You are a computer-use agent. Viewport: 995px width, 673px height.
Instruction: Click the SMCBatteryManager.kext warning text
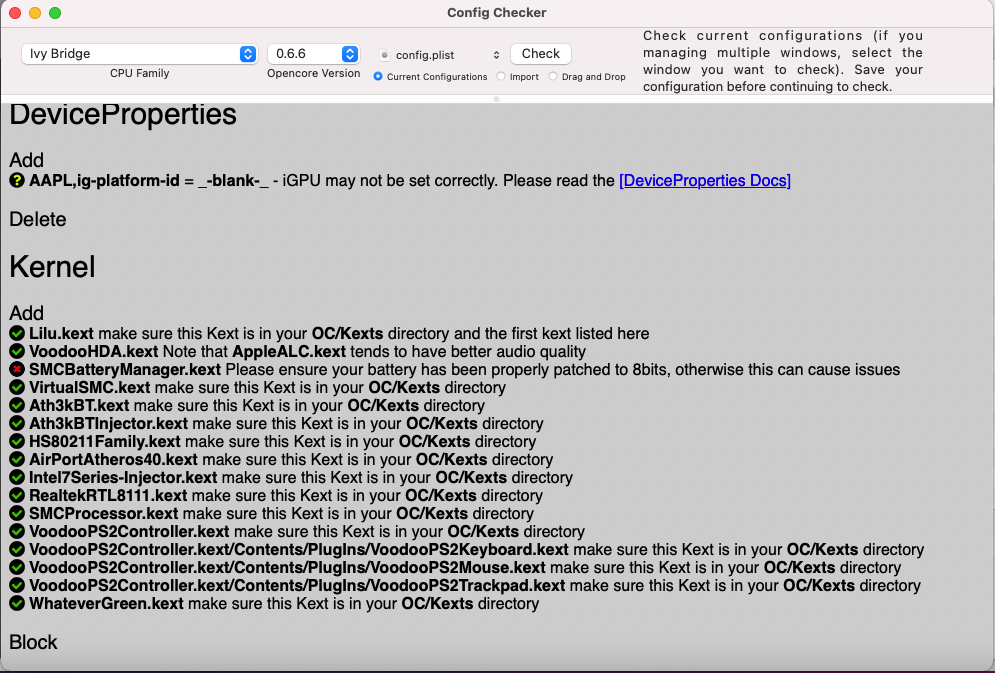pos(465,369)
